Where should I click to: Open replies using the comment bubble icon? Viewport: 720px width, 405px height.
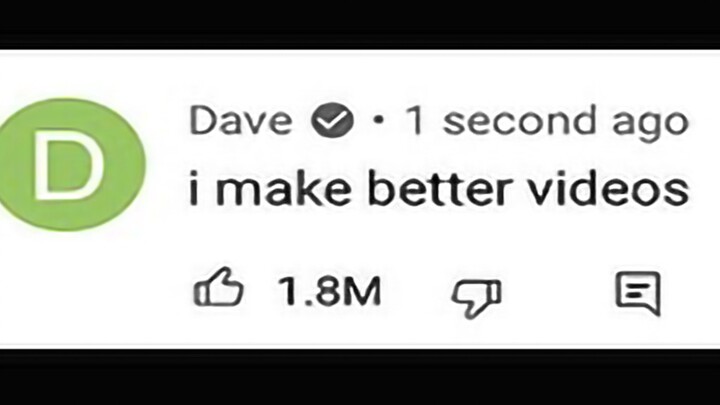pos(638,293)
